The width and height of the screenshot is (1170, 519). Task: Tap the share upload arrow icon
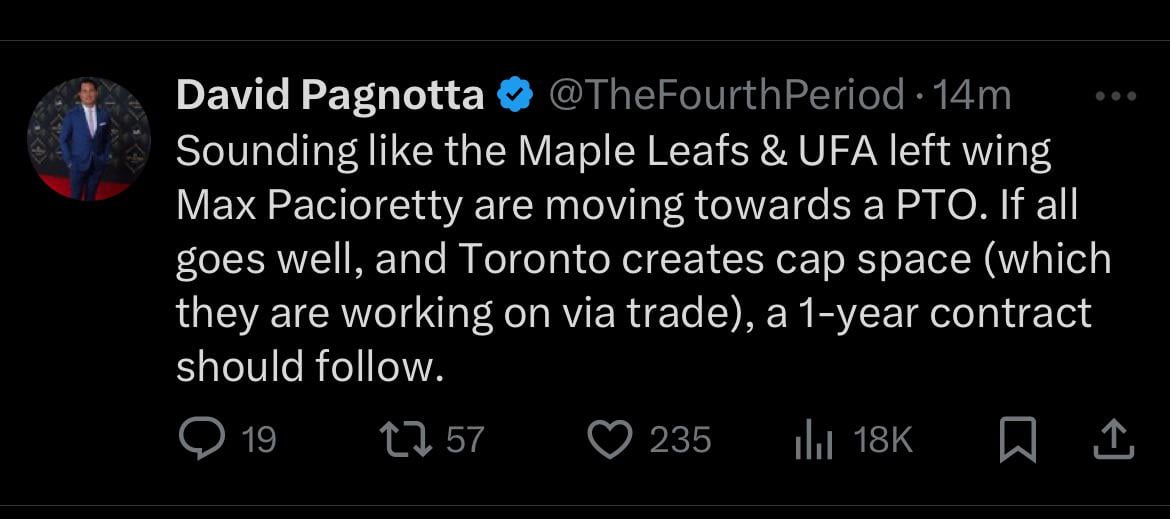tap(1112, 440)
